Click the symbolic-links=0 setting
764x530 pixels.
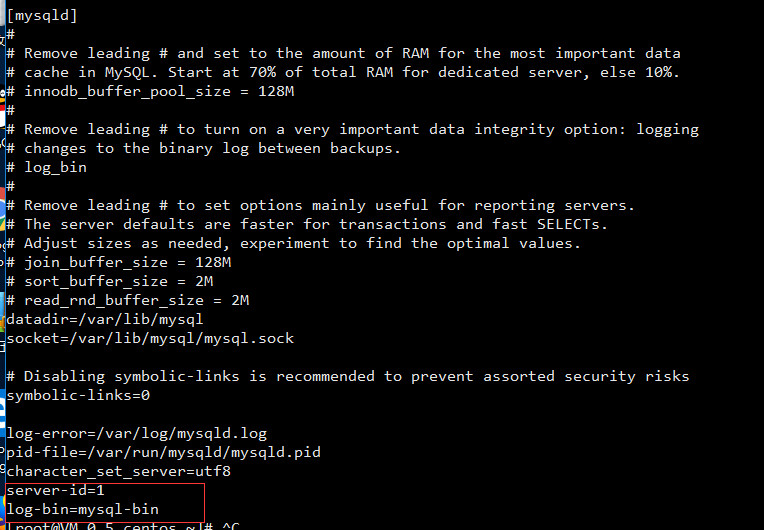point(78,395)
